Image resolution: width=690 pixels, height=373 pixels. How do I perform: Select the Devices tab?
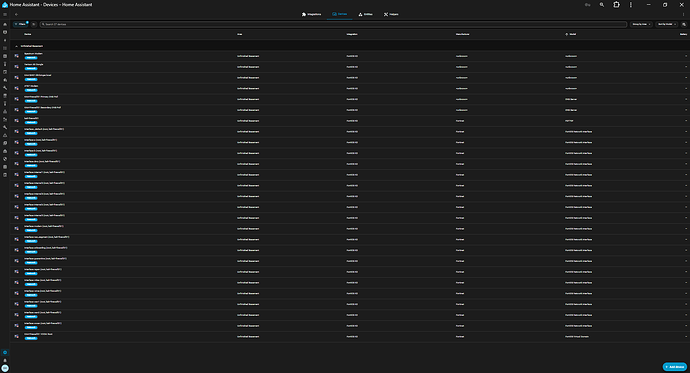340,15
